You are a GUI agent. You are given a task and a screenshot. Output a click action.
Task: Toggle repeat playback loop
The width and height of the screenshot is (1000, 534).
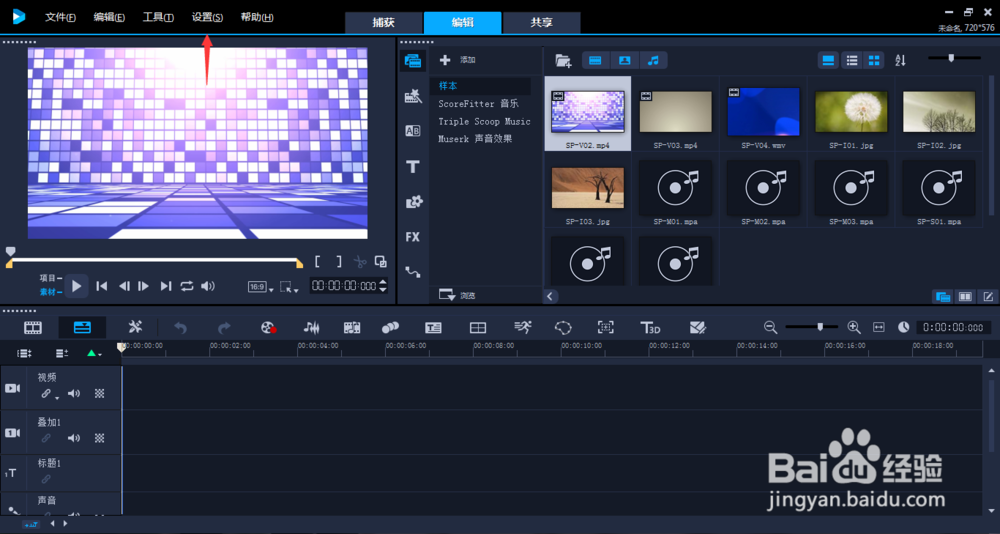187,286
